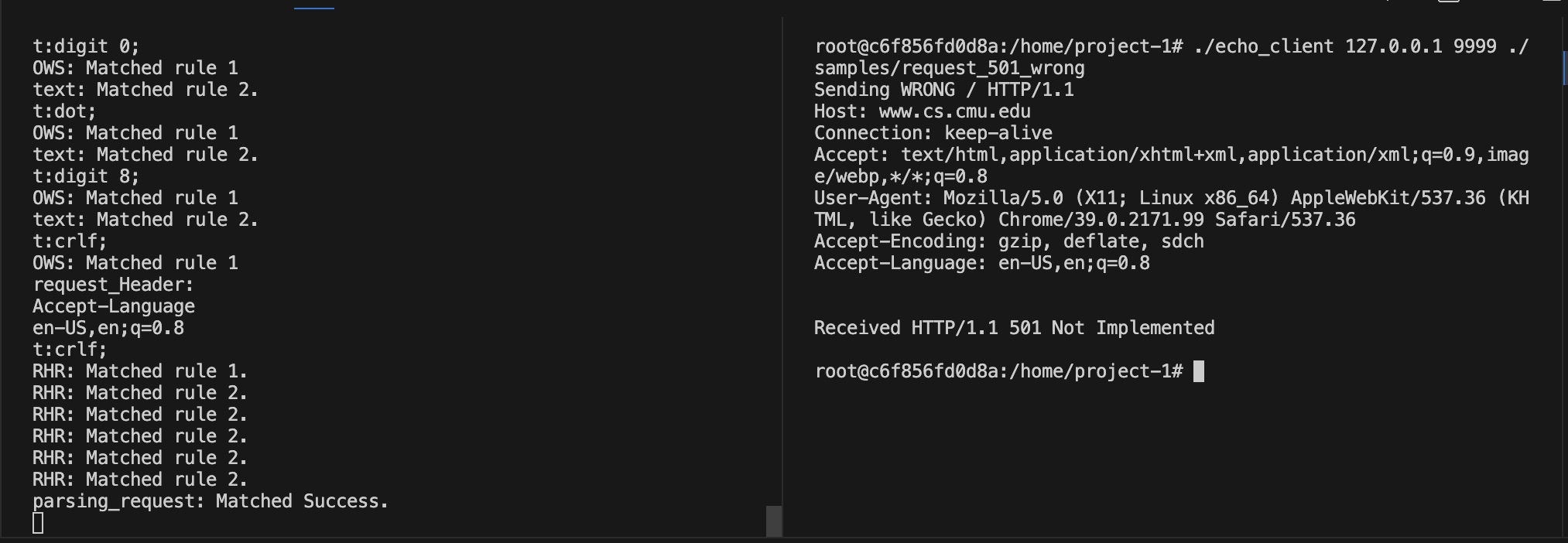This screenshot has height=543, width=1568.
Task: Click the 't:digit 0;' line
Action: tap(86, 46)
